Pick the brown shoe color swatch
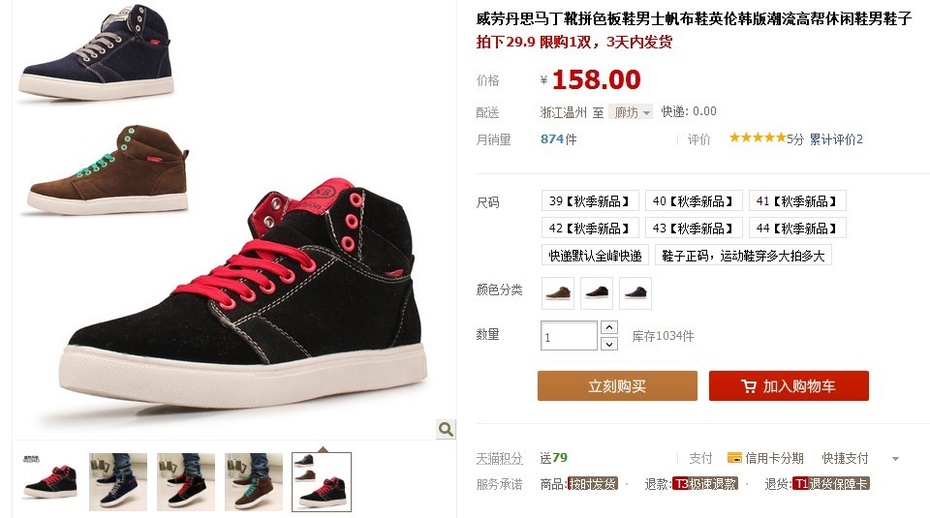 click(558, 293)
